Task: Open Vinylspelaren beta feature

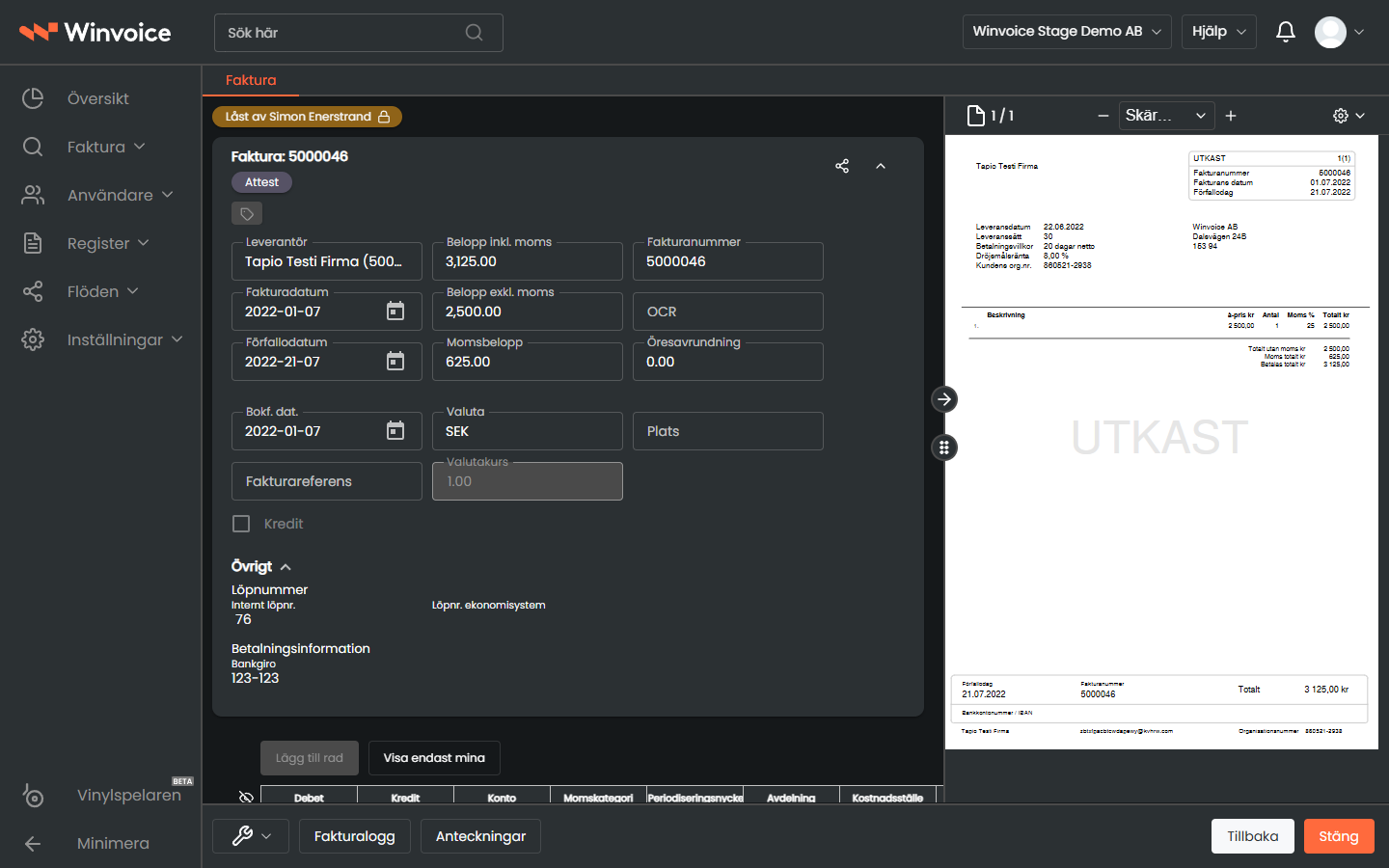Action: [x=106, y=795]
